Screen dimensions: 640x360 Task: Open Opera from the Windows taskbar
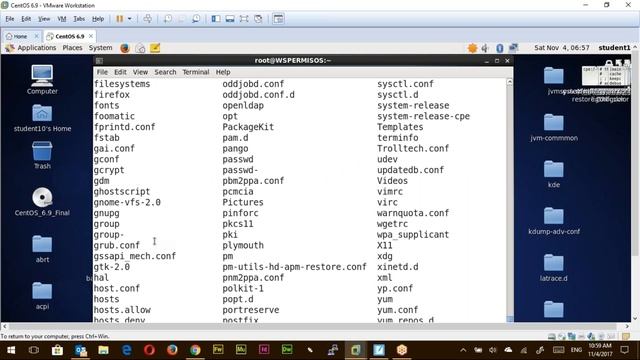coord(149,350)
